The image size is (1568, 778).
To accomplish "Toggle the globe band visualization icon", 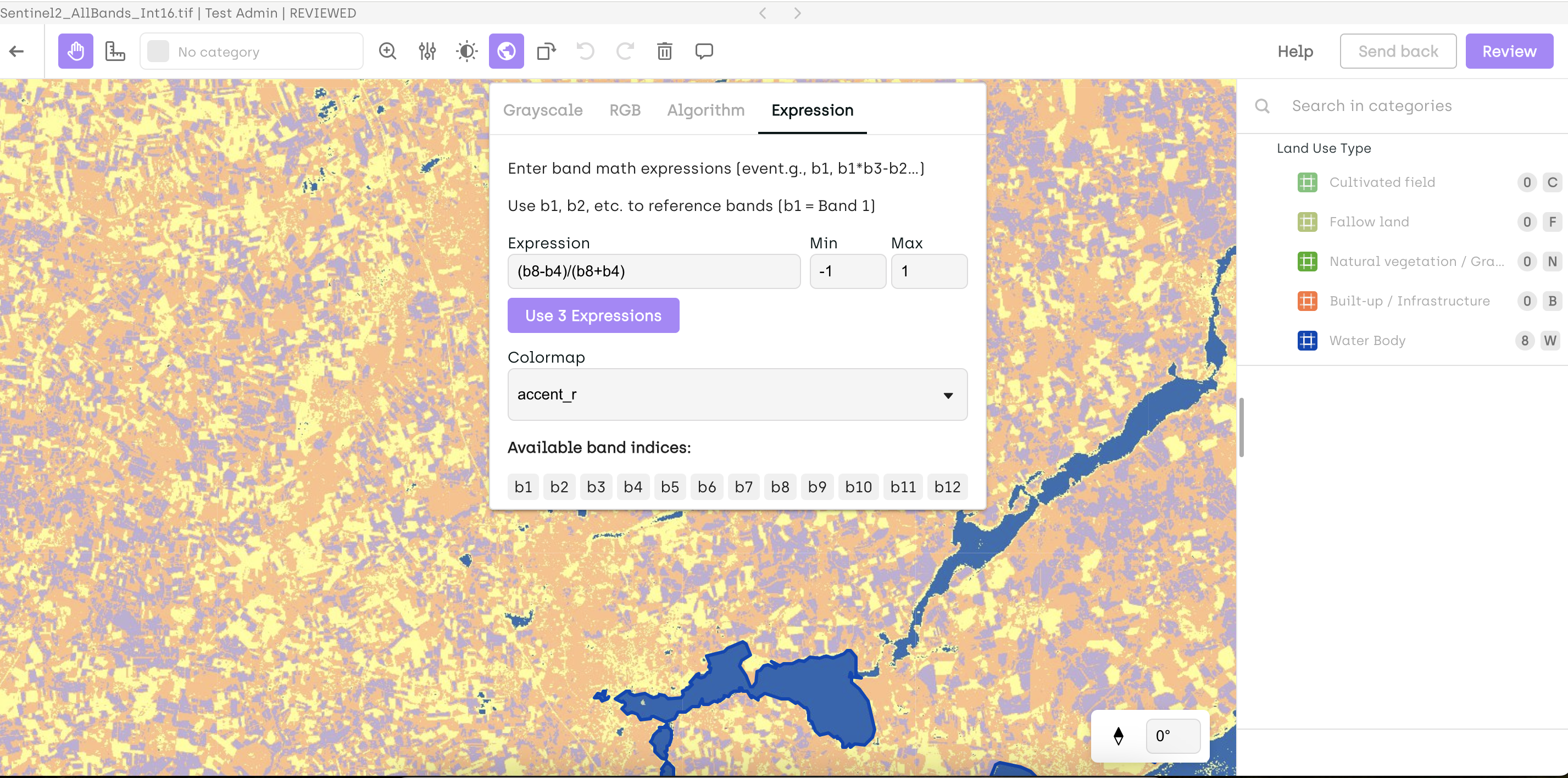I will pyautogui.click(x=506, y=51).
